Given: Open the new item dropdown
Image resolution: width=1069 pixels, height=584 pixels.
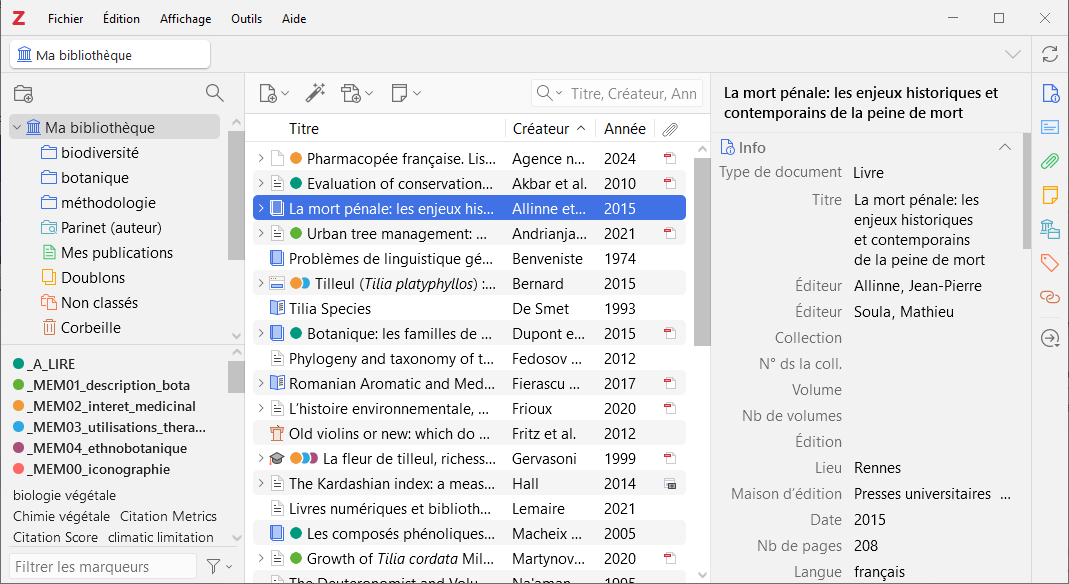Looking at the screenshot, I should pos(274,93).
